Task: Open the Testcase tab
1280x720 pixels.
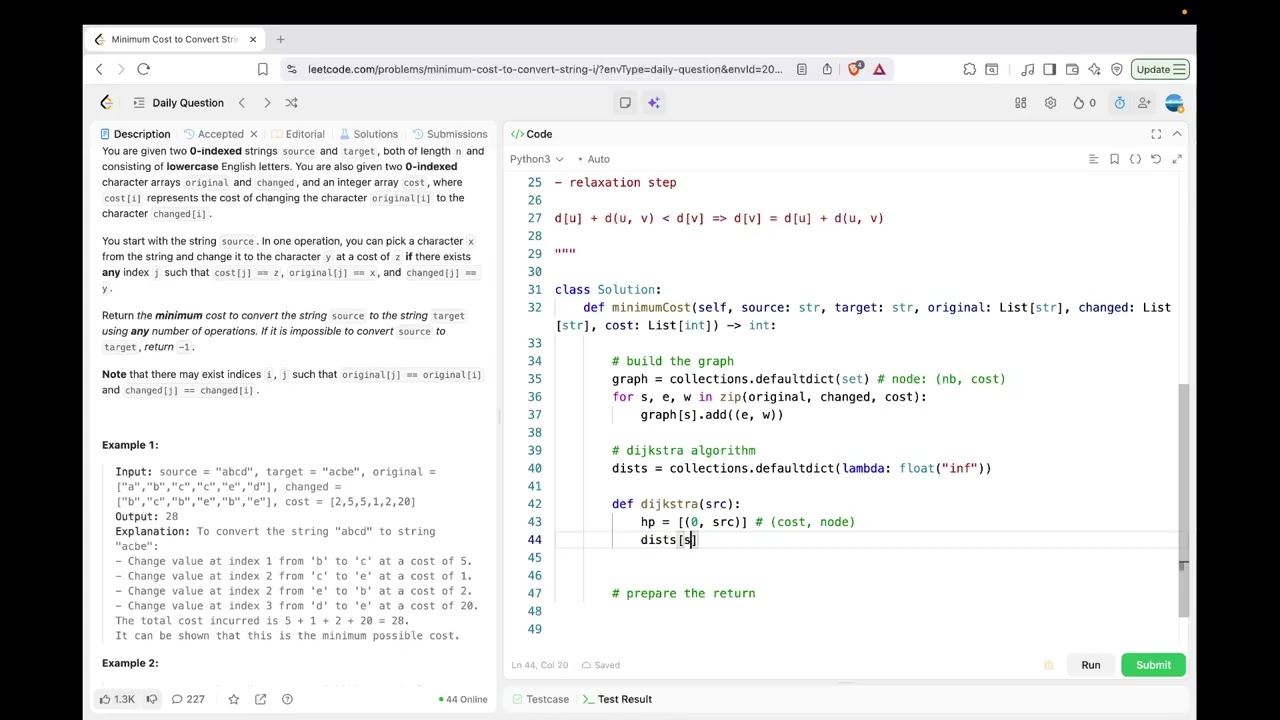Action: 540,699
